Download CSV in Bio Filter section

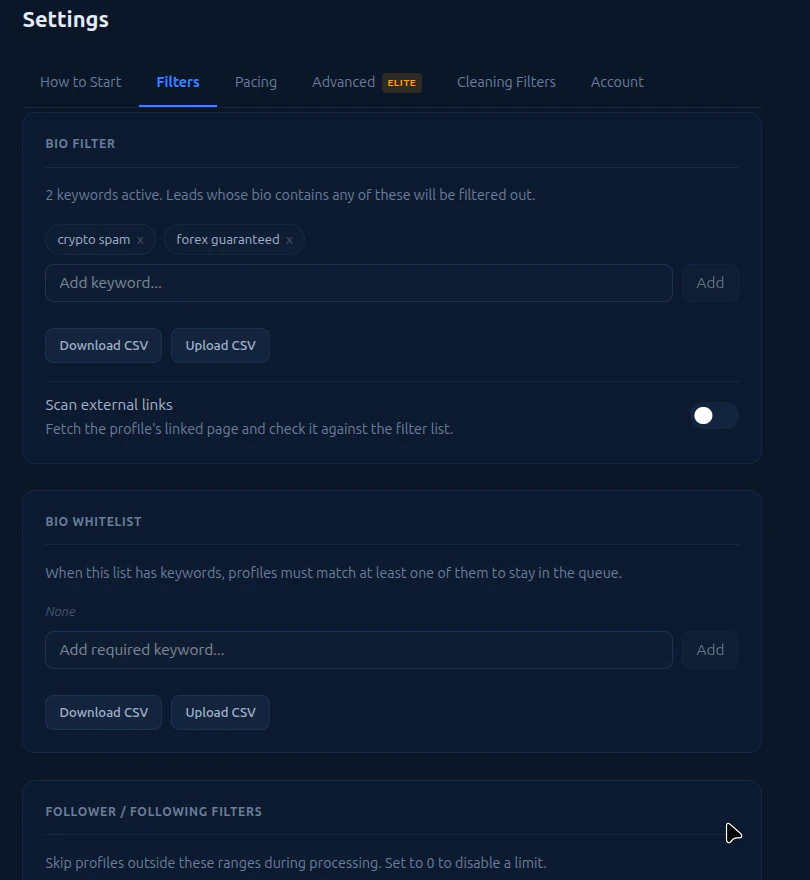coord(103,345)
